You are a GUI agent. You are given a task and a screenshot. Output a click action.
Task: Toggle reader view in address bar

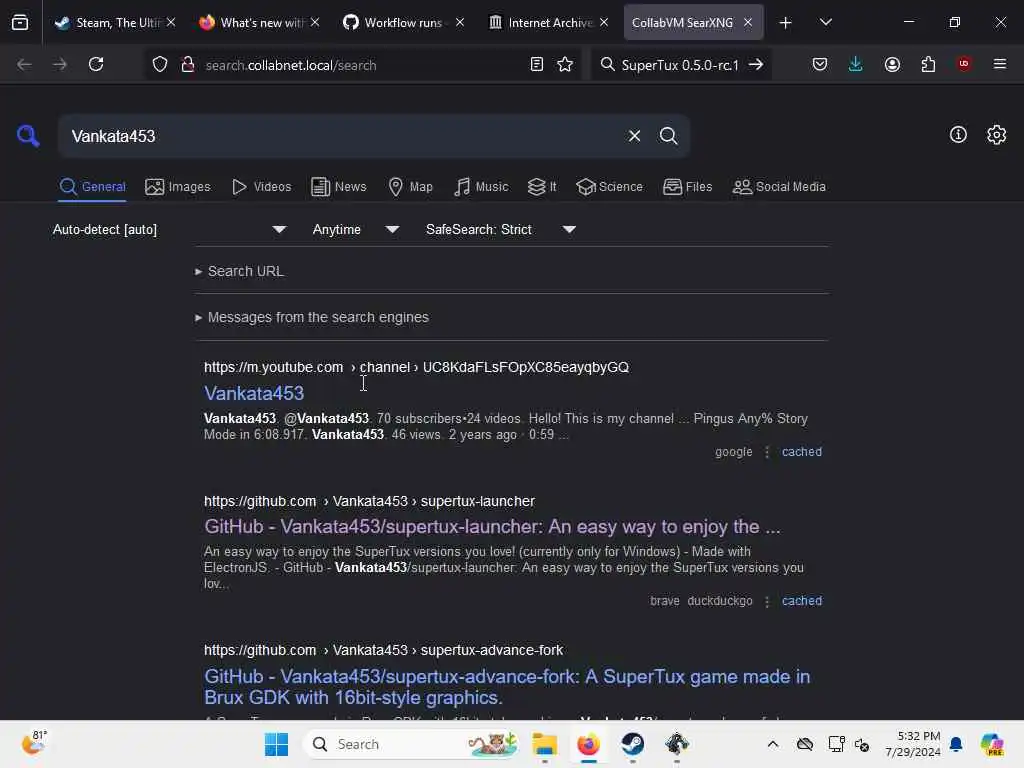coord(537,64)
